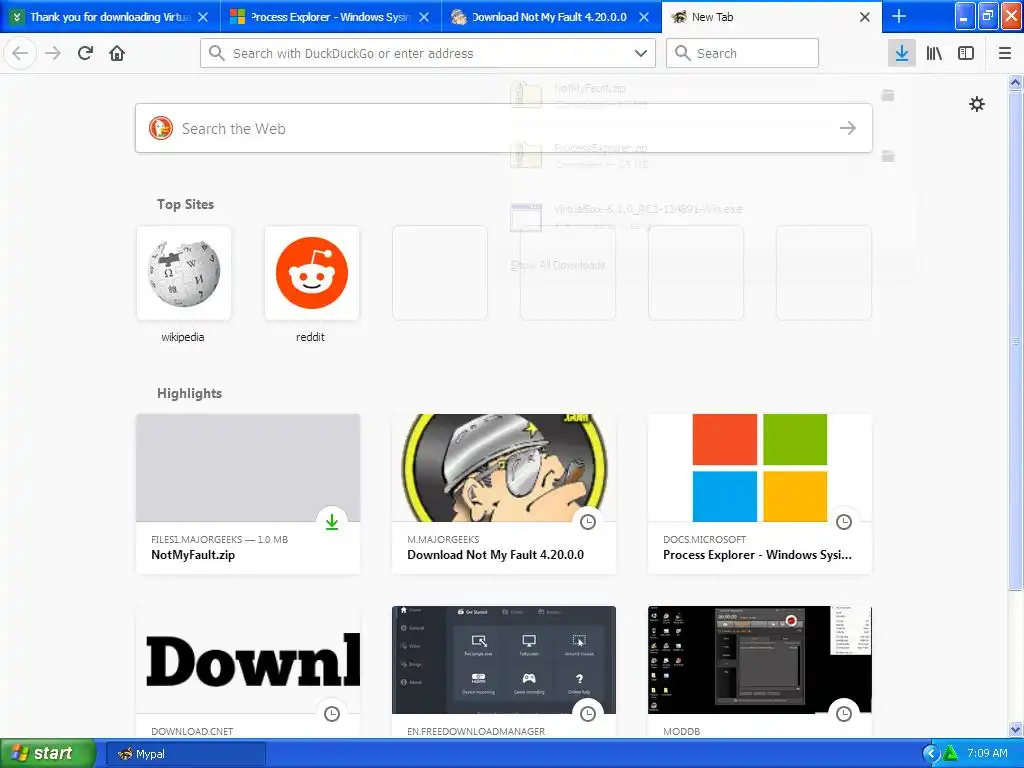1024x768 pixels.
Task: Close the Thank you for downloading tab
Action: pos(203,17)
